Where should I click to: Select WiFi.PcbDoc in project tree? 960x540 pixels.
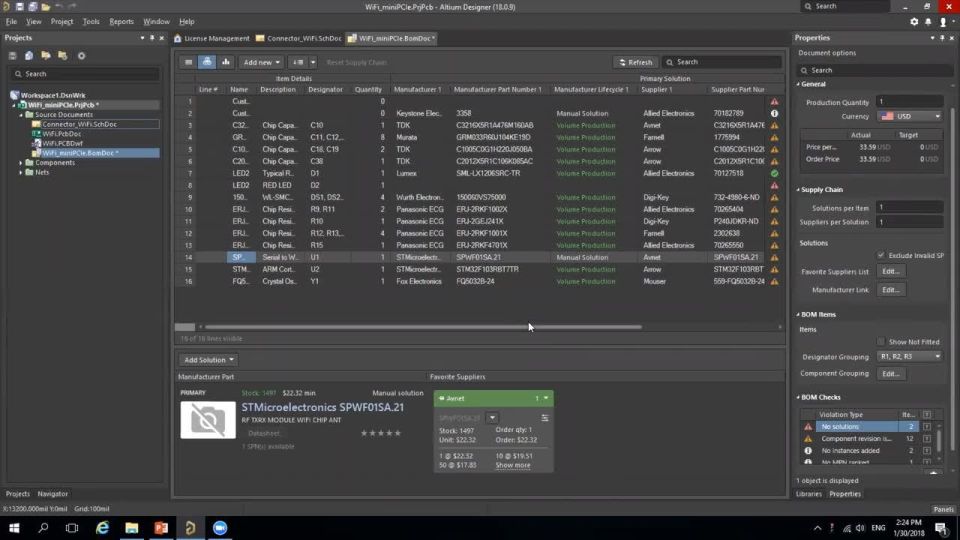[62, 133]
